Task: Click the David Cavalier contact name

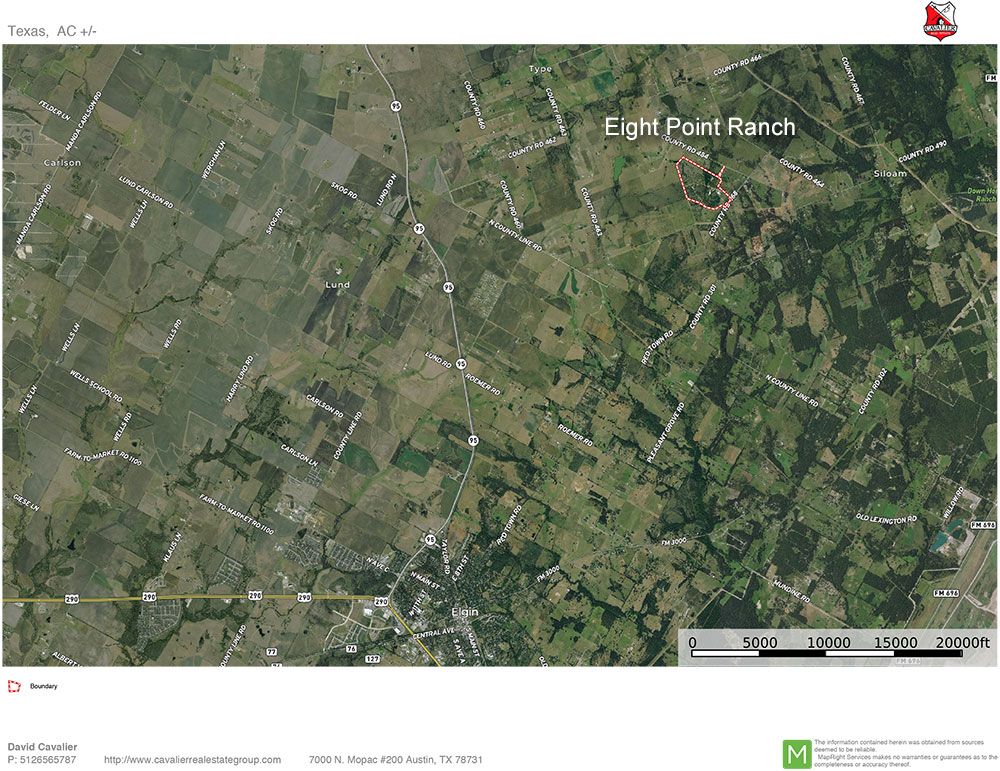Action: coord(42,747)
